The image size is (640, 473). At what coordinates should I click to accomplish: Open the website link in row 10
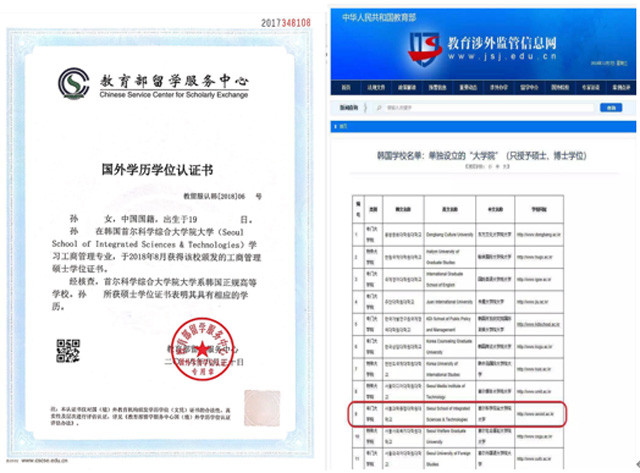534,437
